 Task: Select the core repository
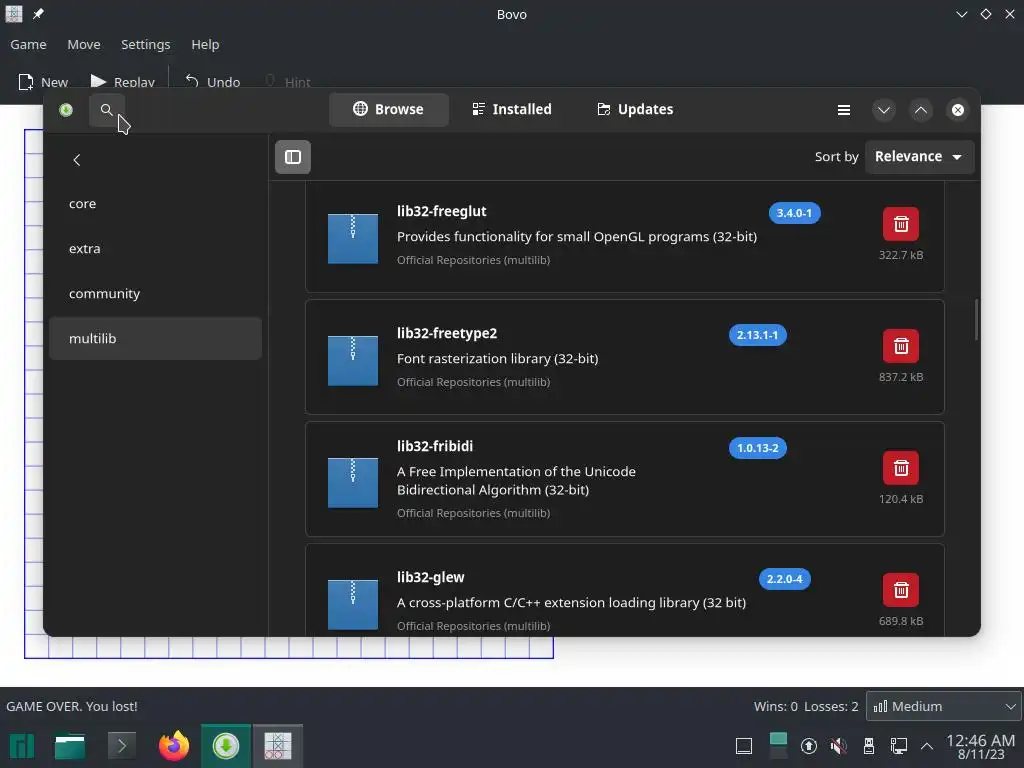tap(155, 204)
